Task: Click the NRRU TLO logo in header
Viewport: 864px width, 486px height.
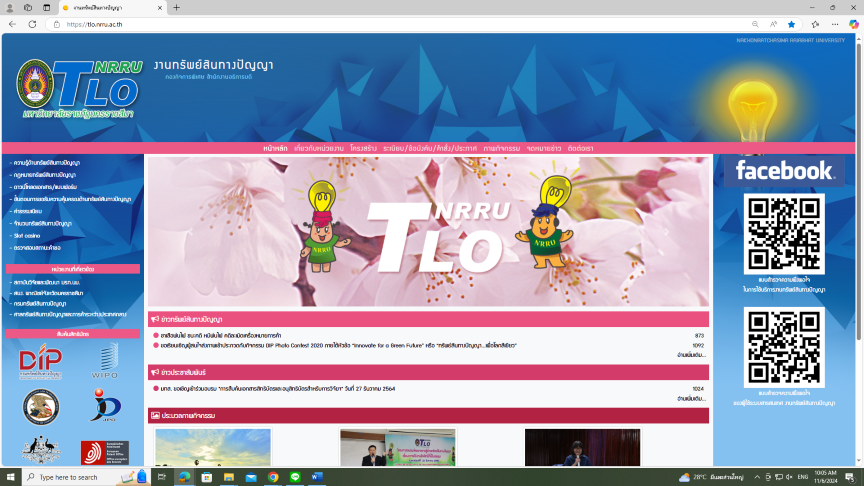Action: click(x=80, y=88)
